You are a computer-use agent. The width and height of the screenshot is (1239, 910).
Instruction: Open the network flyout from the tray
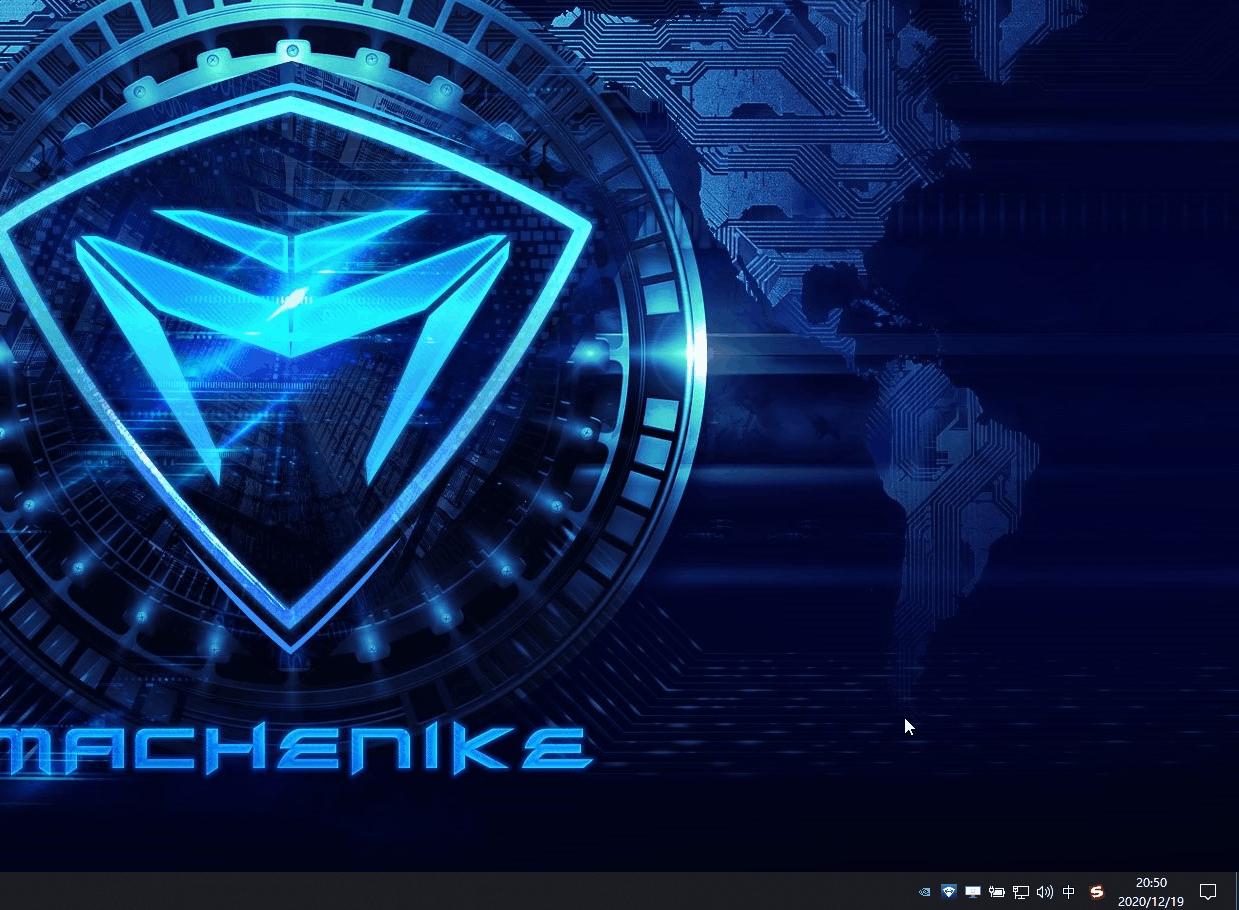1021,891
